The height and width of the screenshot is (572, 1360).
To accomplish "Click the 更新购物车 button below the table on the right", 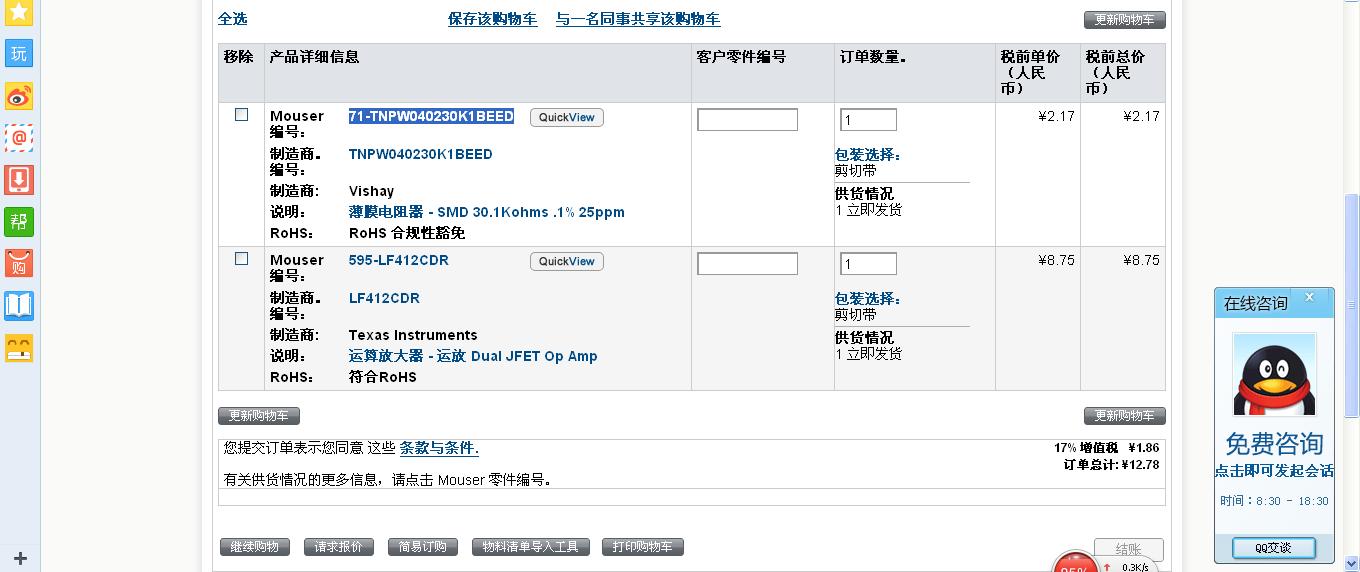I will pos(1125,416).
